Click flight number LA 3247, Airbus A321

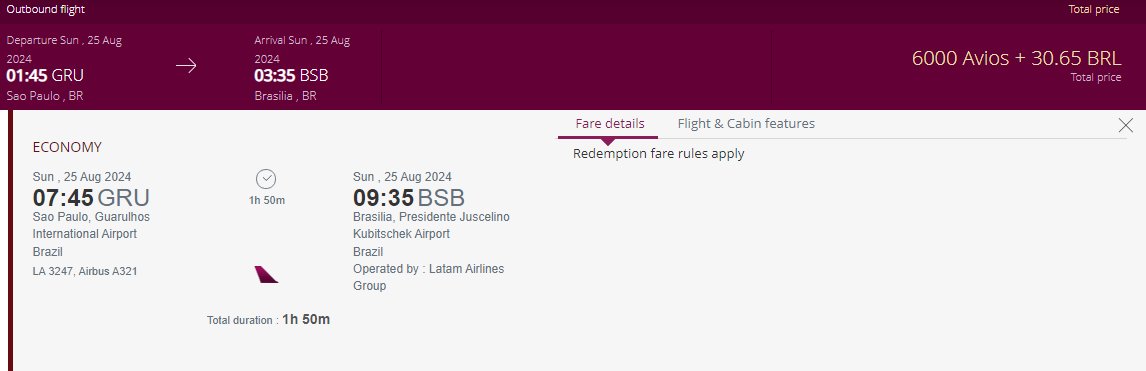pyautogui.click(x=85, y=271)
